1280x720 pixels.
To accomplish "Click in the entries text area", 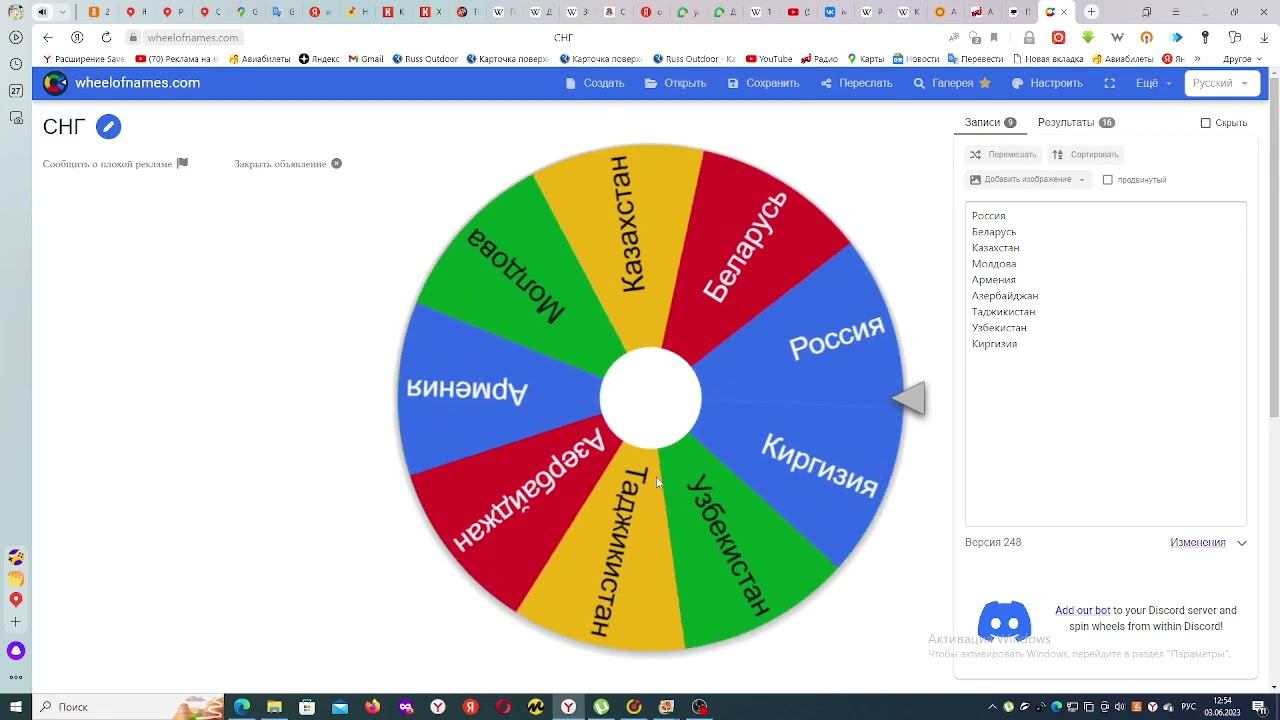I will (1105, 364).
